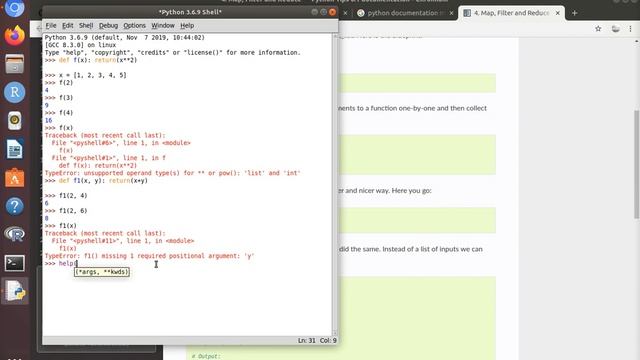640x360 pixels.
Task: Close the 'Map, Filter and Reduce' tab
Action: pyautogui.click(x=558, y=13)
